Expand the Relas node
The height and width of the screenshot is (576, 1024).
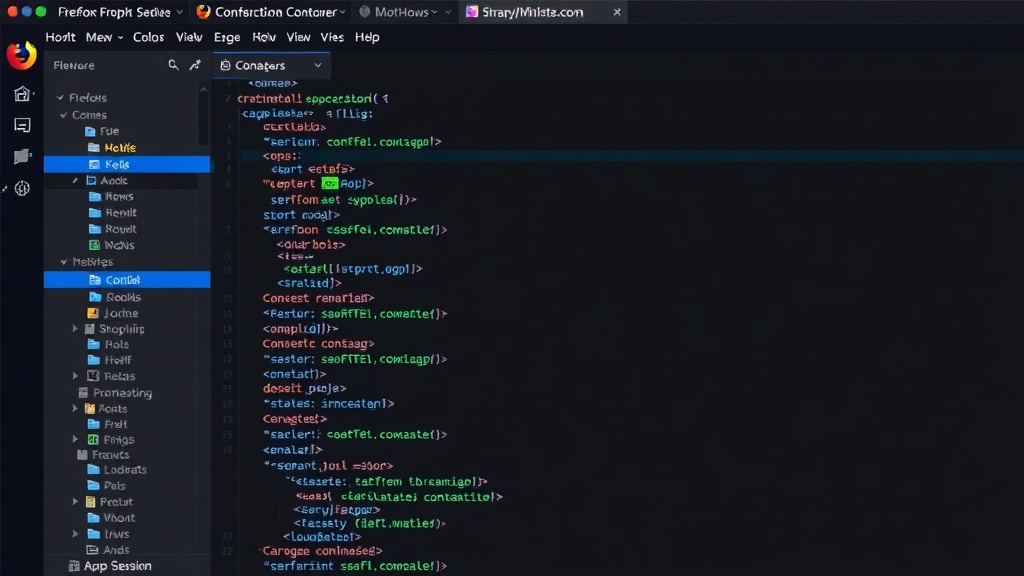click(75, 376)
